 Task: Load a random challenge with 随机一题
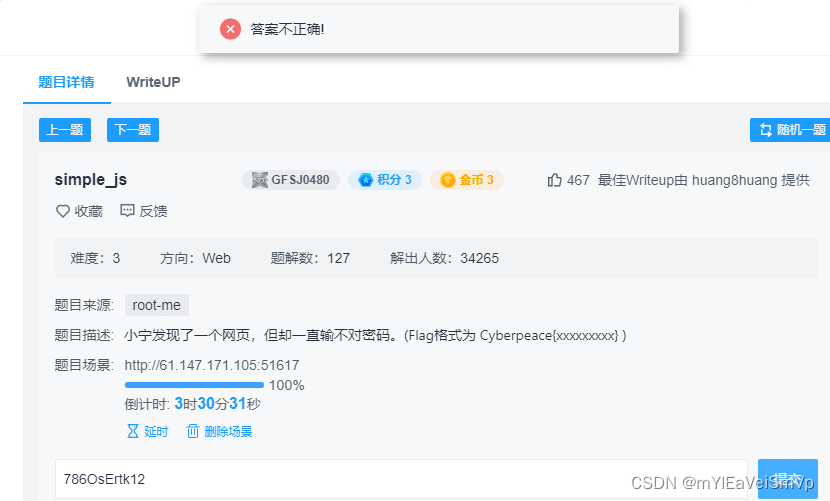(790, 130)
